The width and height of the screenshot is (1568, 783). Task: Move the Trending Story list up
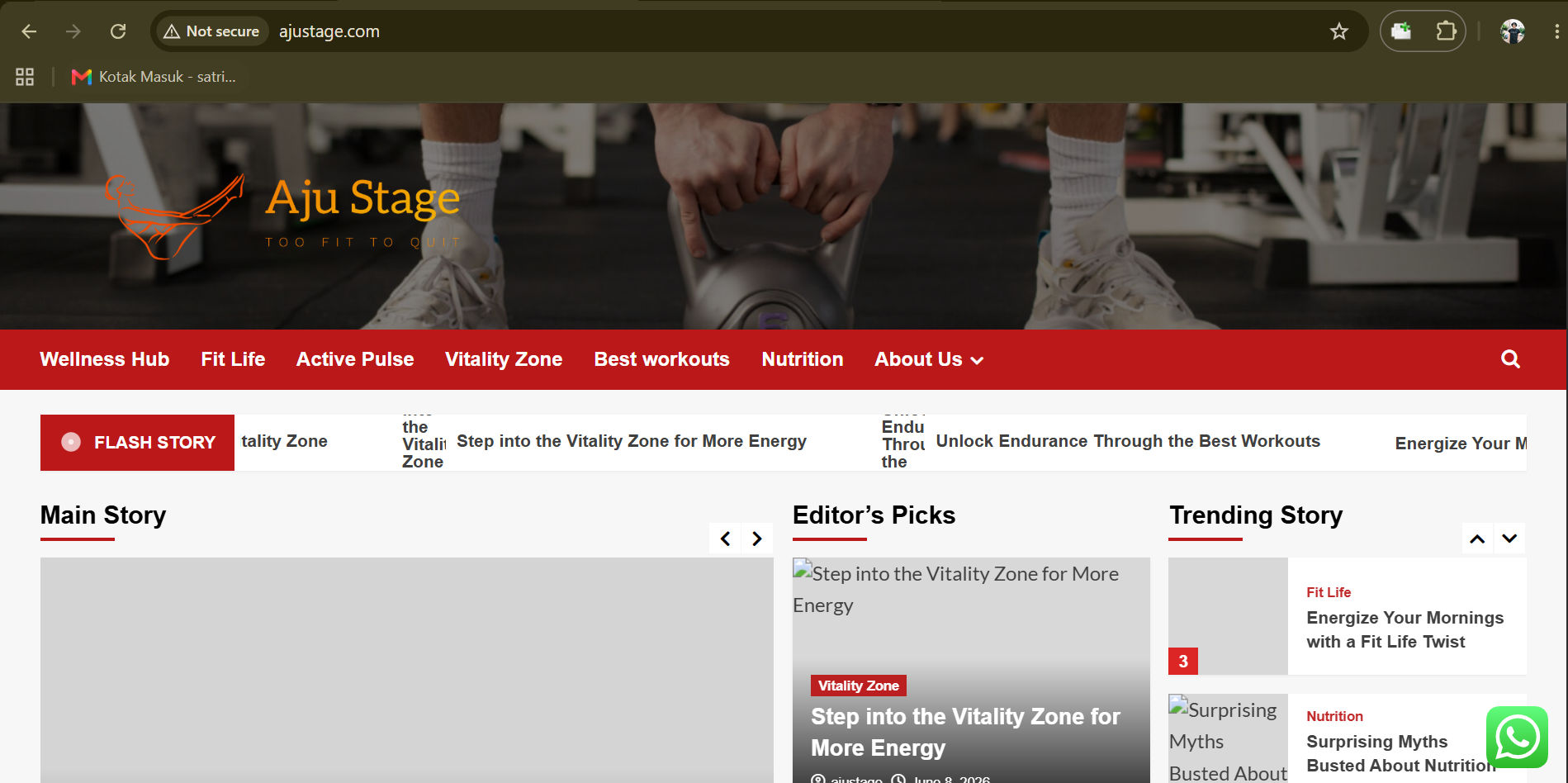click(1477, 539)
